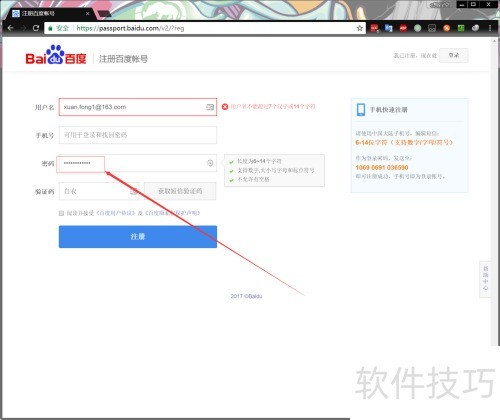Click the username field containing xuan.fong1@163.com

tap(138, 107)
